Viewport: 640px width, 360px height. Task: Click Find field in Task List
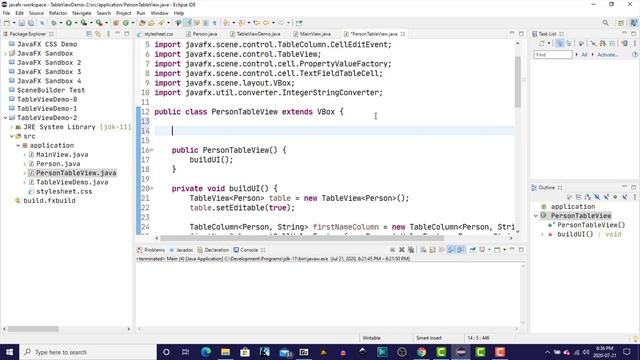[553, 55]
